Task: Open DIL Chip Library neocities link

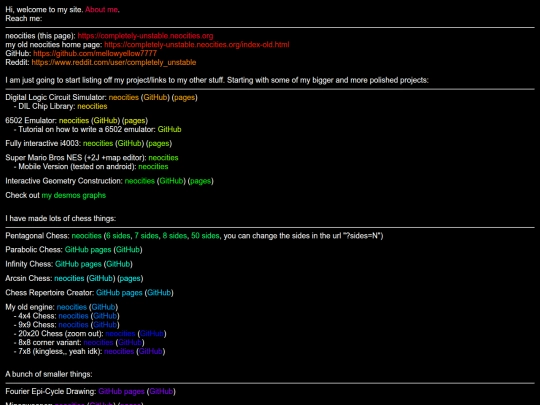Action: (92, 106)
